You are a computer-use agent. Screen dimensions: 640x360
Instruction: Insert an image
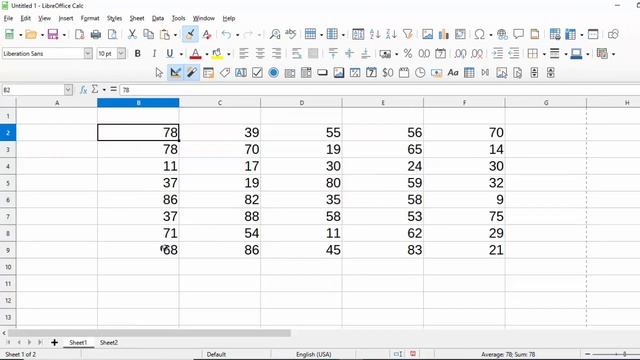pyautogui.click(x=427, y=34)
